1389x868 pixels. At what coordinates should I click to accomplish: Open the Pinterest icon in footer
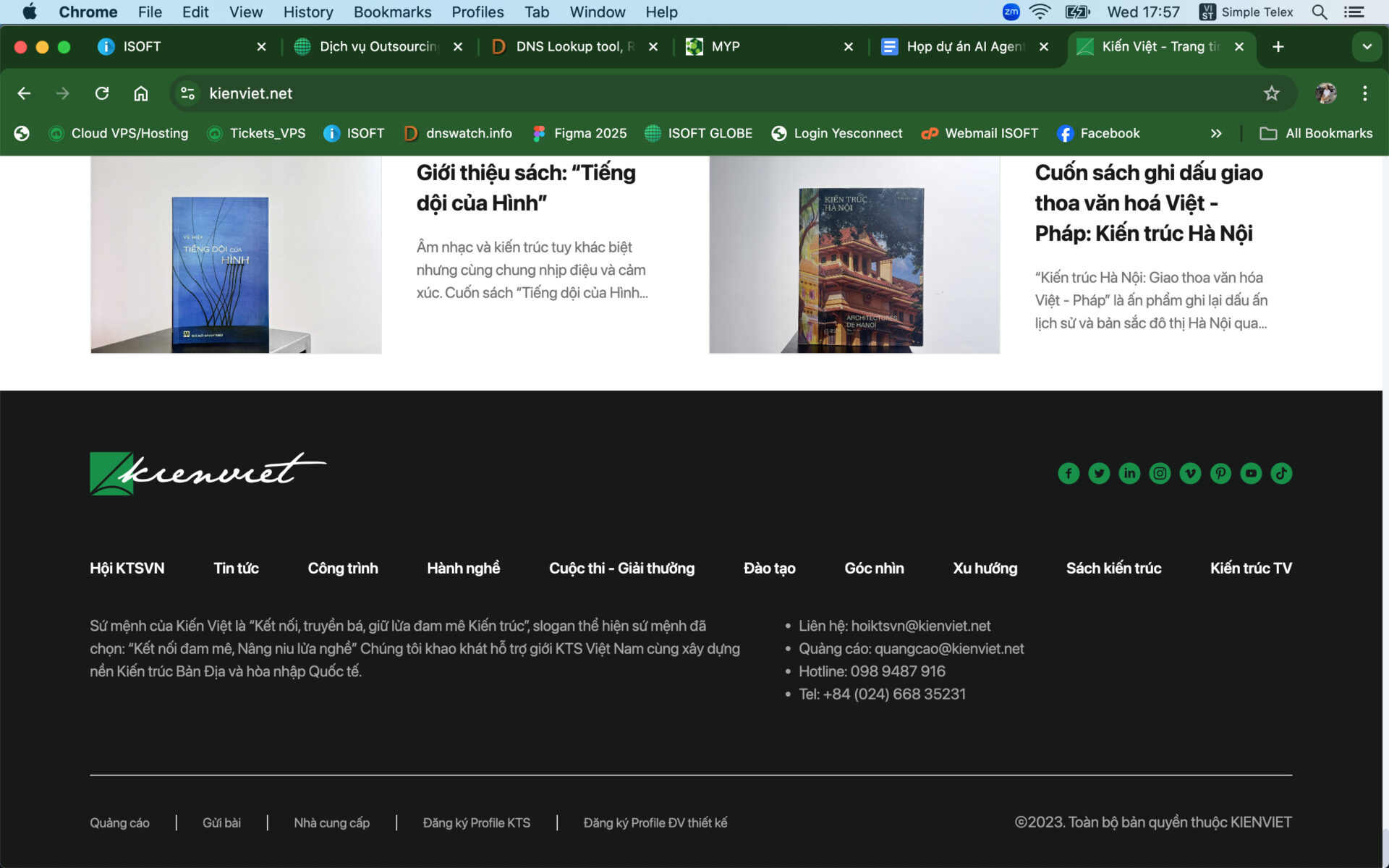pos(1220,473)
